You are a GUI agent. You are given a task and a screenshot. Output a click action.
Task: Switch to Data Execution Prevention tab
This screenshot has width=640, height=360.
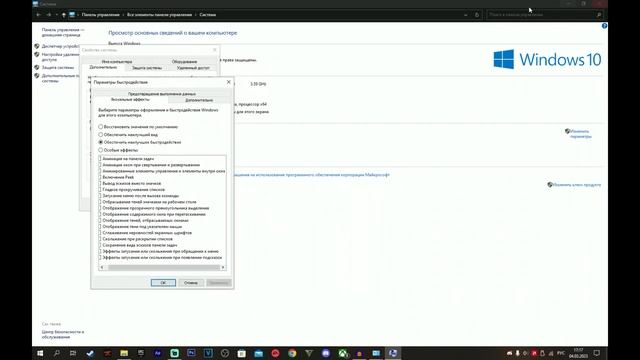pyautogui.click(x=162, y=94)
